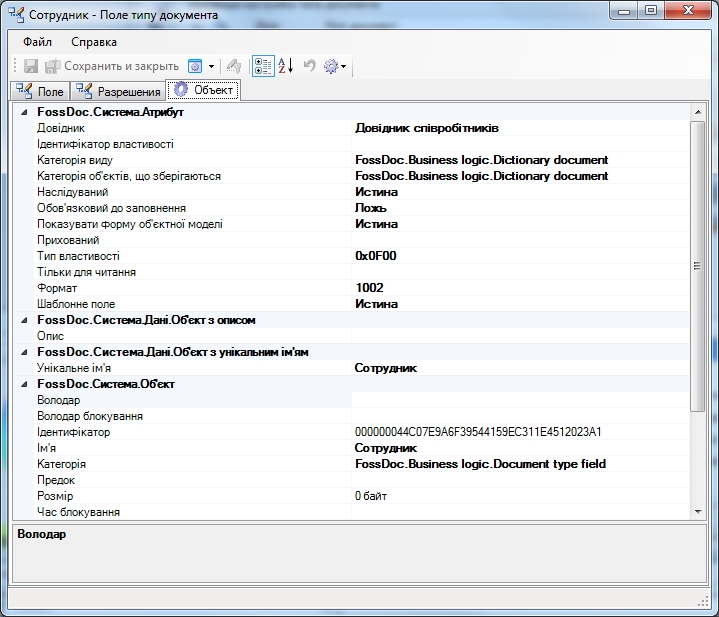This screenshot has height=617, width=719.
Task: Sort properties alphabetically with A-Z icon
Action: click(x=286, y=66)
